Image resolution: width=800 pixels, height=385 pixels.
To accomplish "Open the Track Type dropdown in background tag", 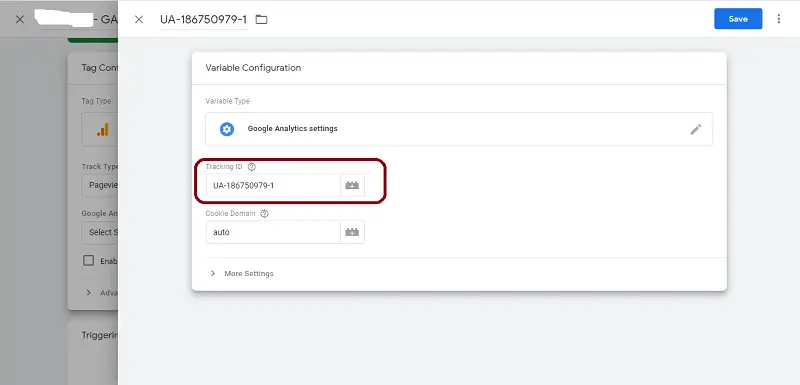I will pos(100,185).
